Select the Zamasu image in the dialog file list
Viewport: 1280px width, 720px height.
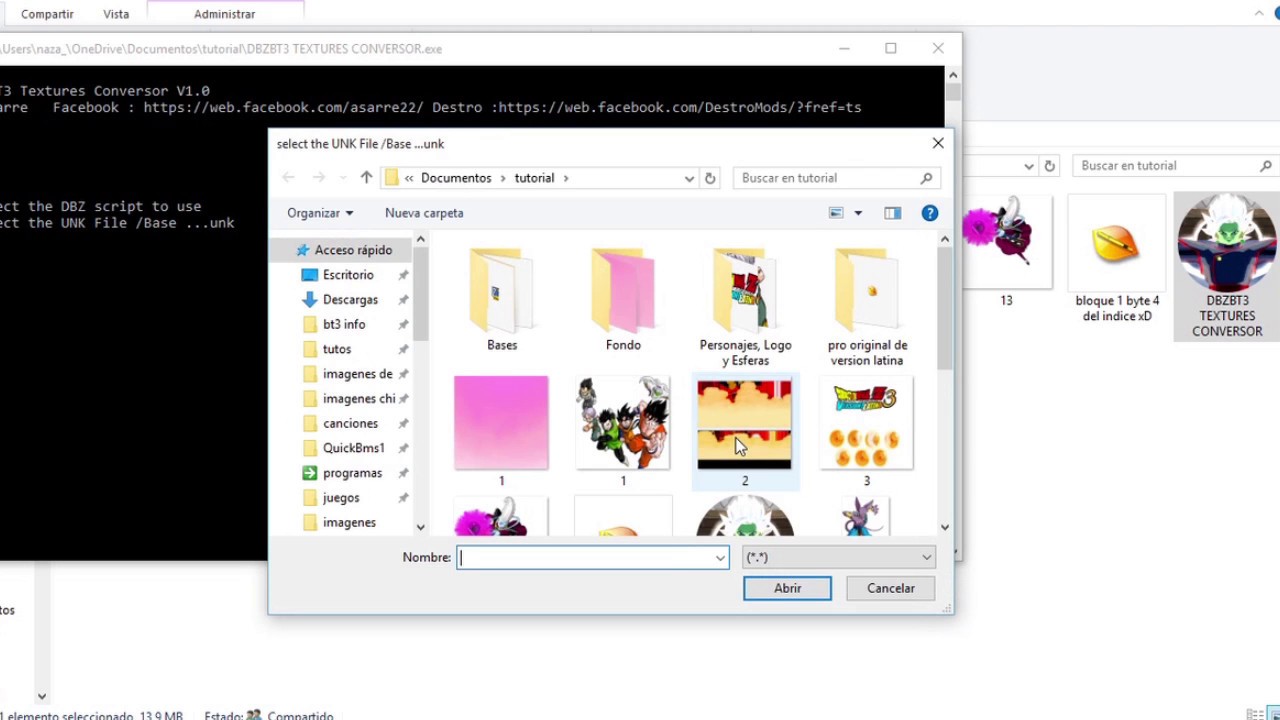coord(745,517)
